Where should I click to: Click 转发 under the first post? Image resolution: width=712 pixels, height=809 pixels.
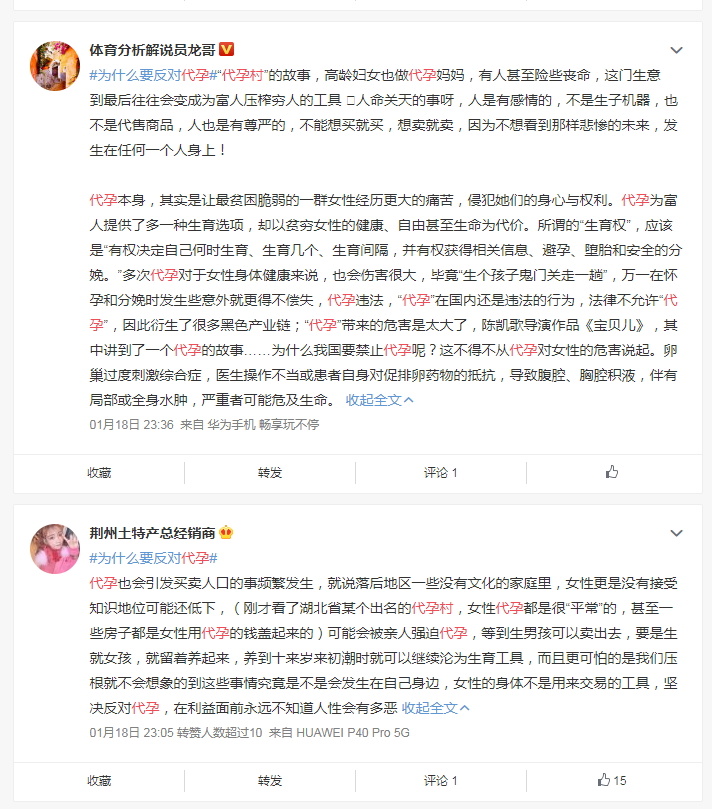pos(270,473)
